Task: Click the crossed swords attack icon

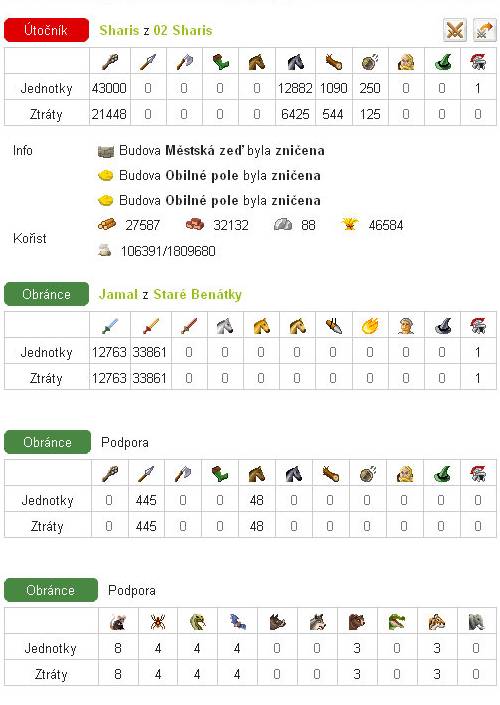Action: 455,31
